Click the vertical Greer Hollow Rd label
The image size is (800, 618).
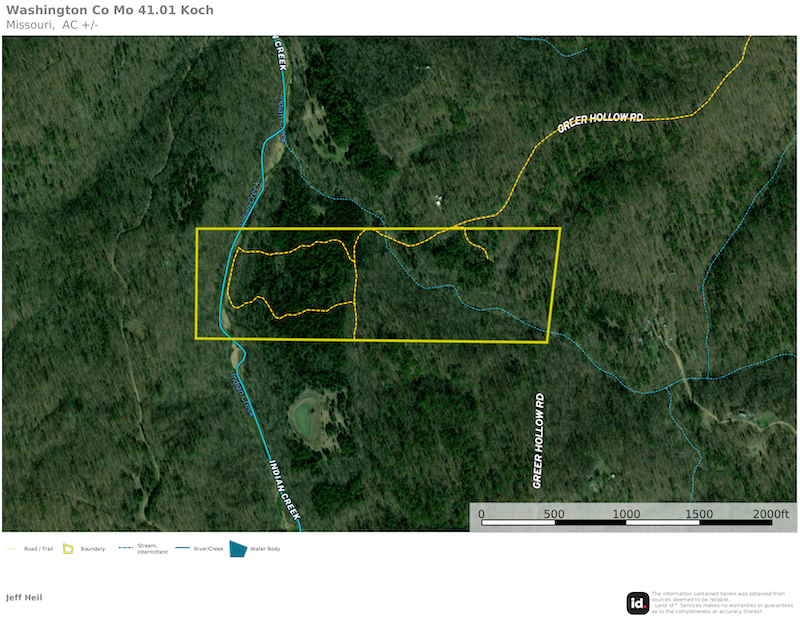coord(538,440)
